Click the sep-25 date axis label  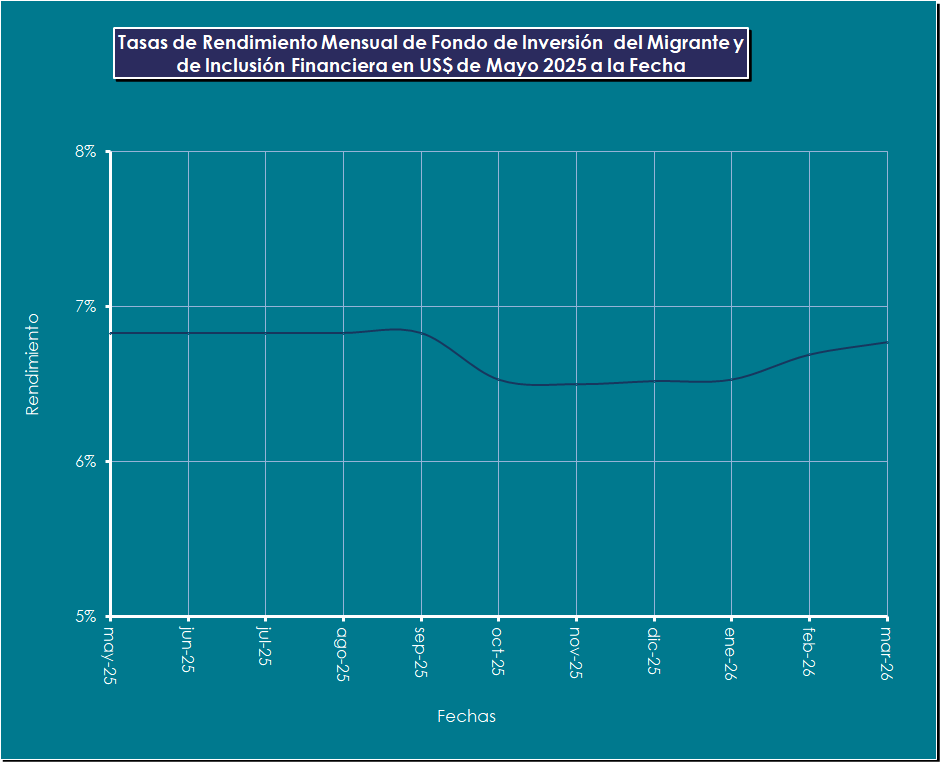click(421, 652)
